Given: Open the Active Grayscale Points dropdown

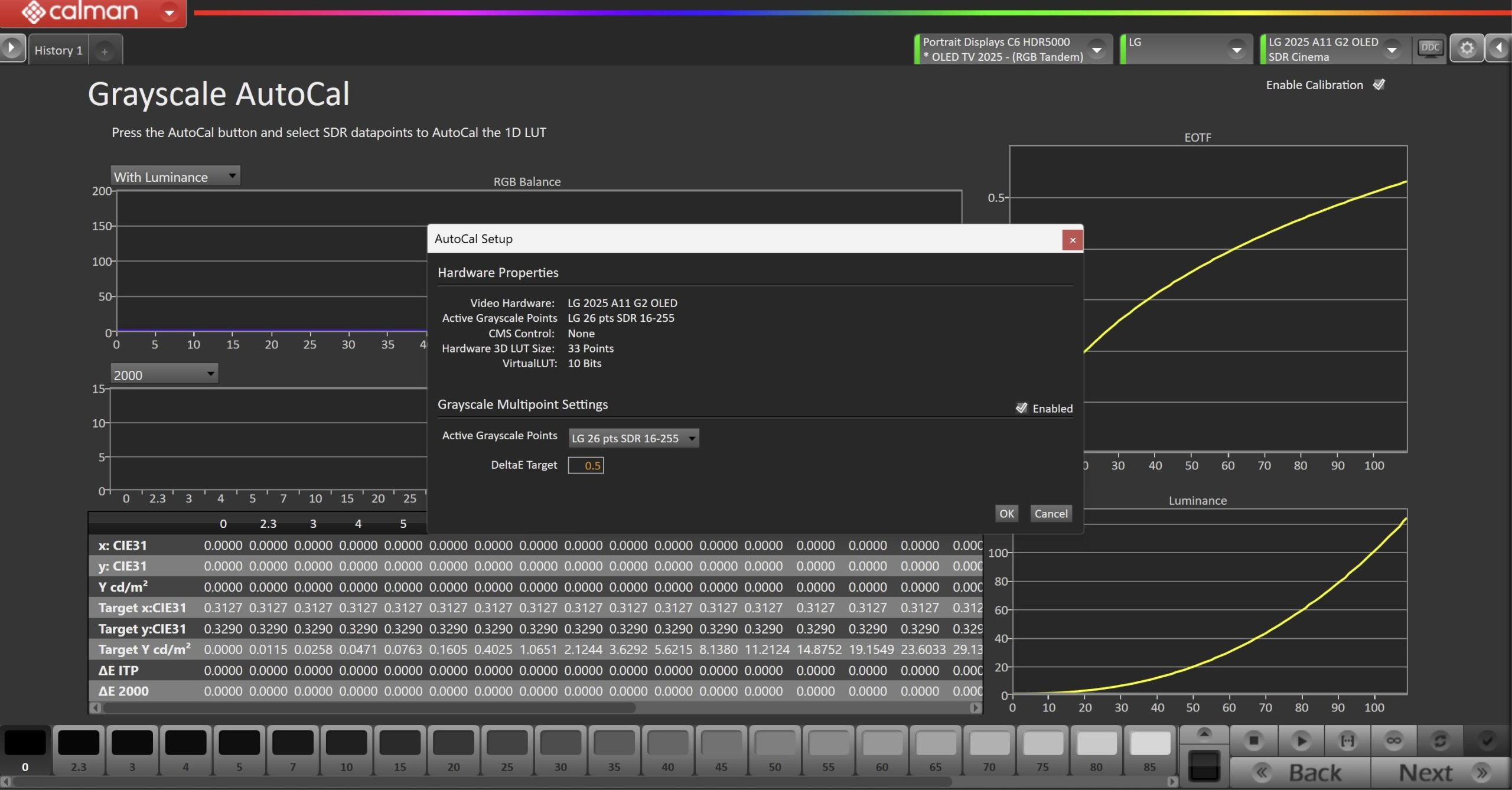Looking at the screenshot, I should [634, 438].
